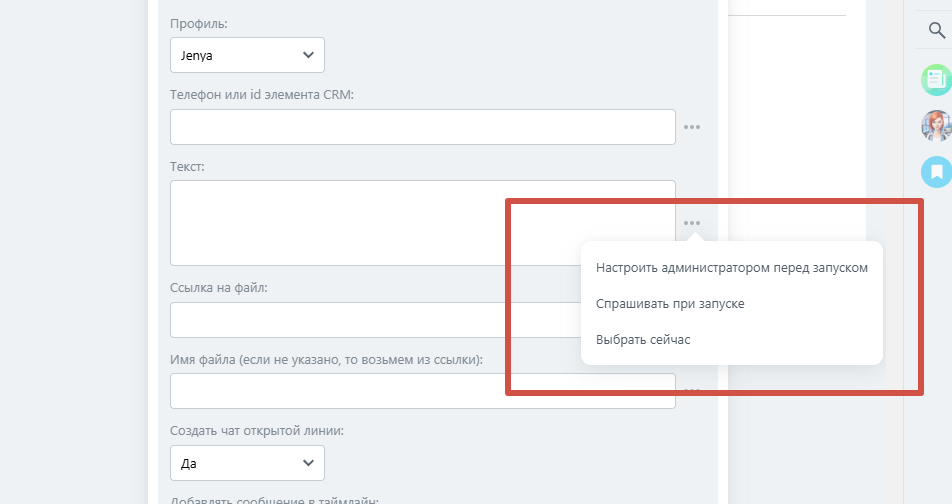This screenshot has width=952, height=504.
Task: Open three-dots menu beside the phone field
Action: coord(692,127)
